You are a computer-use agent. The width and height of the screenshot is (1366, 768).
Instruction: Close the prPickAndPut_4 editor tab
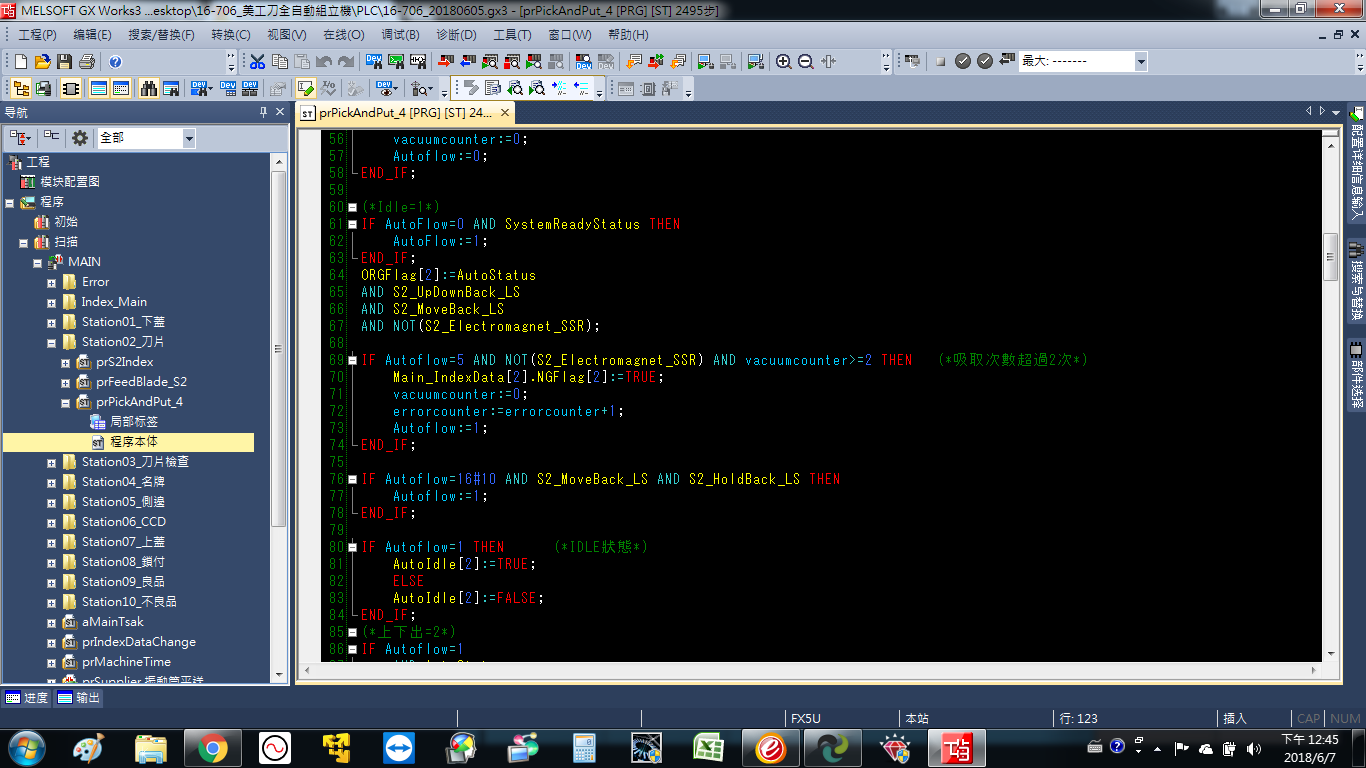point(505,113)
